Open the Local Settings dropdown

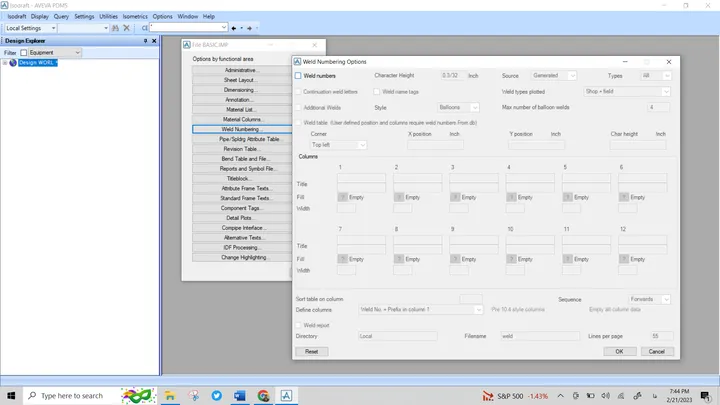30,28
